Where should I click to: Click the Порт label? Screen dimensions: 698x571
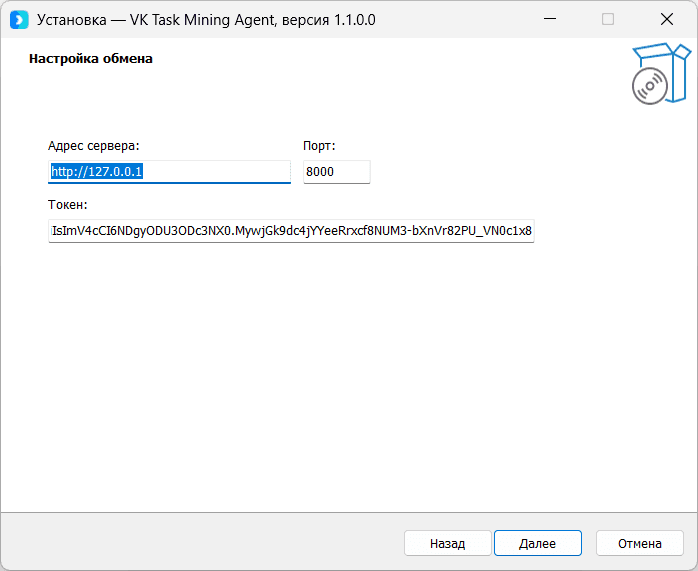(x=319, y=146)
